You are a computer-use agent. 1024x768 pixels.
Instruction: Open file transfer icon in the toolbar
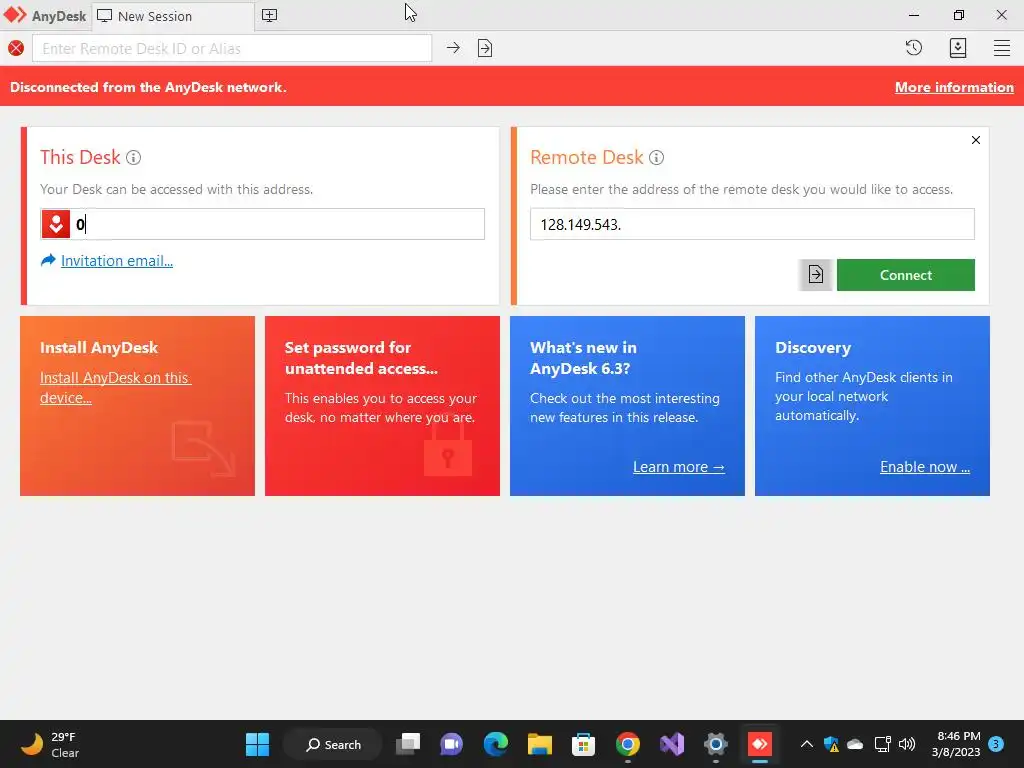[485, 48]
